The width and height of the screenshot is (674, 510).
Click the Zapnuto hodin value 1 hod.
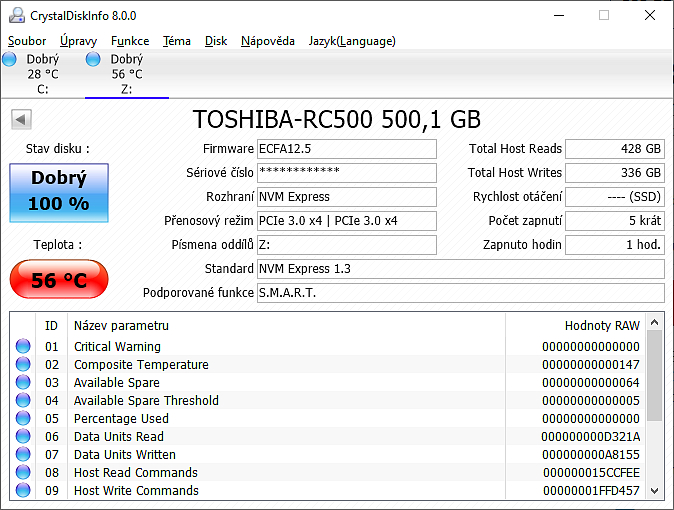tap(615, 245)
